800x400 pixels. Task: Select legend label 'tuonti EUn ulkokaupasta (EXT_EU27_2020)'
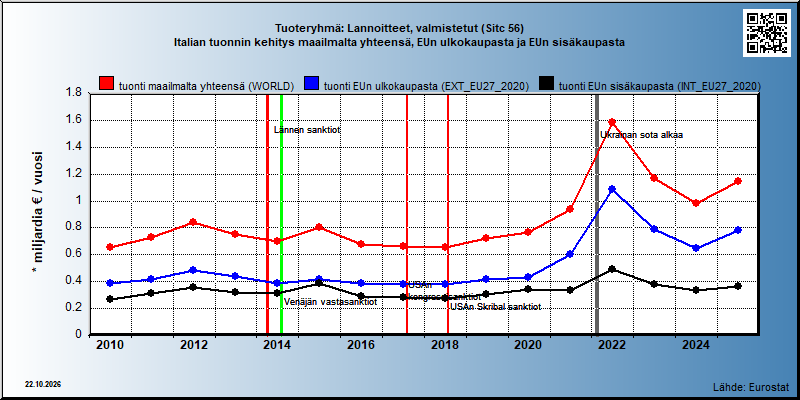(427, 86)
